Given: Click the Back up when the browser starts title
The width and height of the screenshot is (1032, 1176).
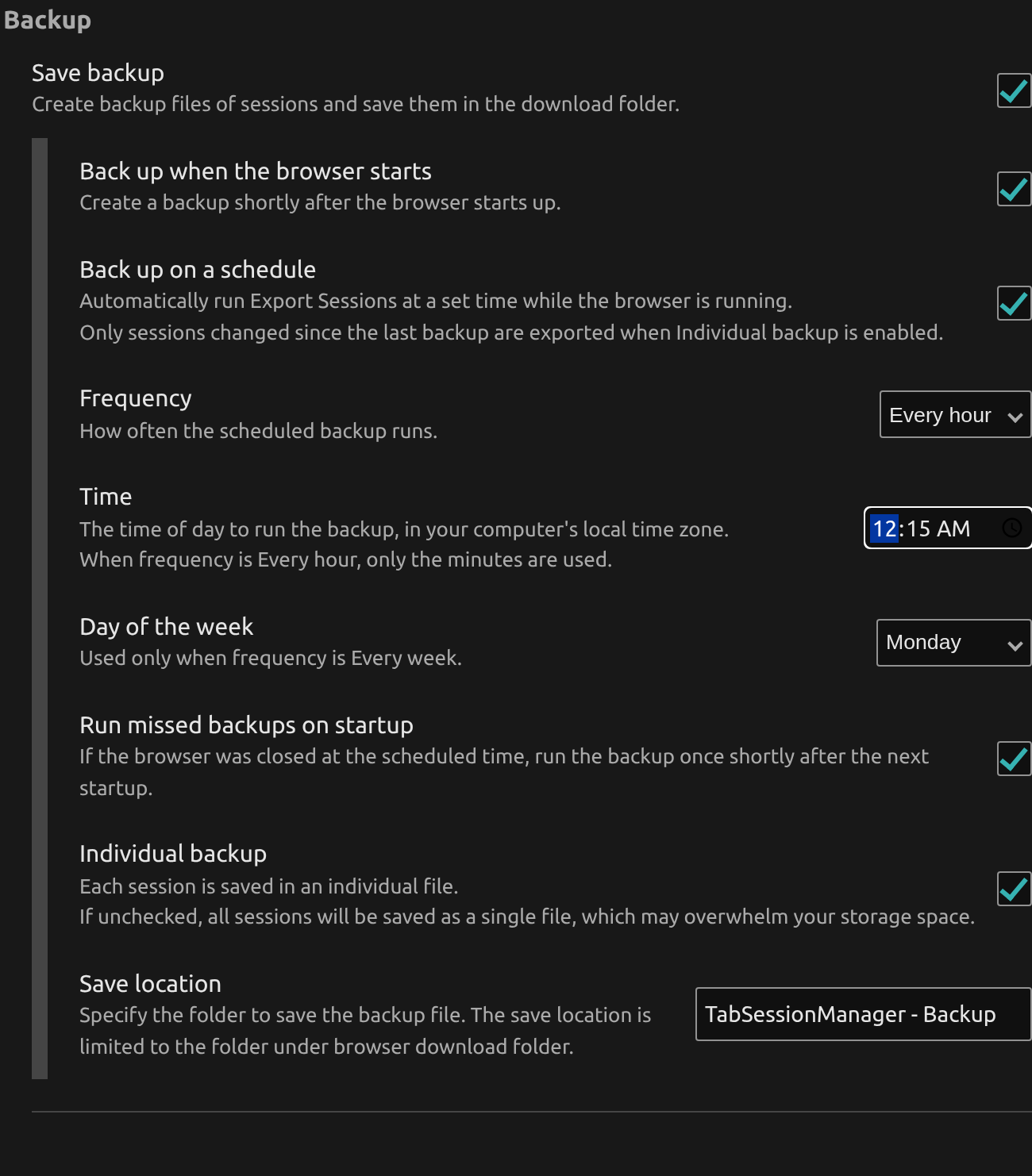Looking at the screenshot, I should point(256,171).
